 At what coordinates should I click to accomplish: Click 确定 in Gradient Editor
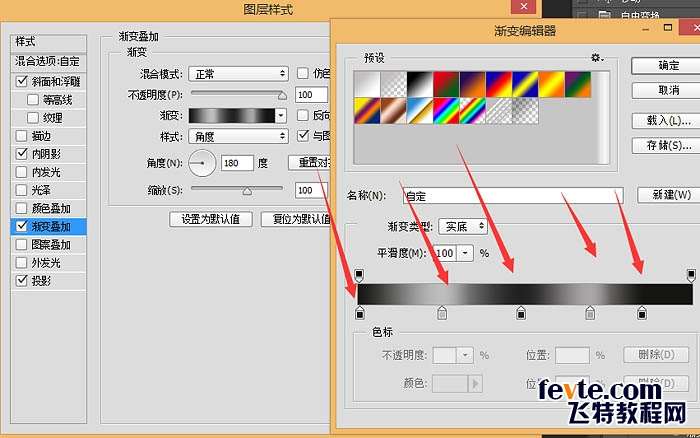(668, 66)
